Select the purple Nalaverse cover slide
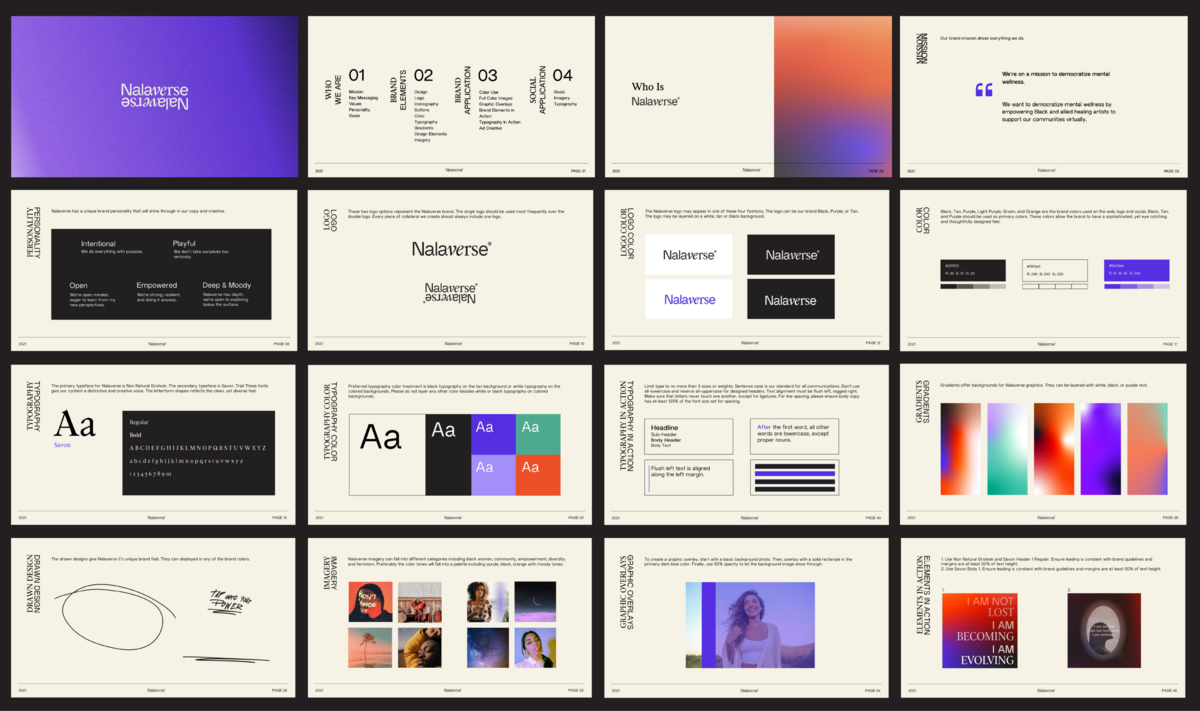Viewport: 1200px width, 711px height. pos(154,96)
